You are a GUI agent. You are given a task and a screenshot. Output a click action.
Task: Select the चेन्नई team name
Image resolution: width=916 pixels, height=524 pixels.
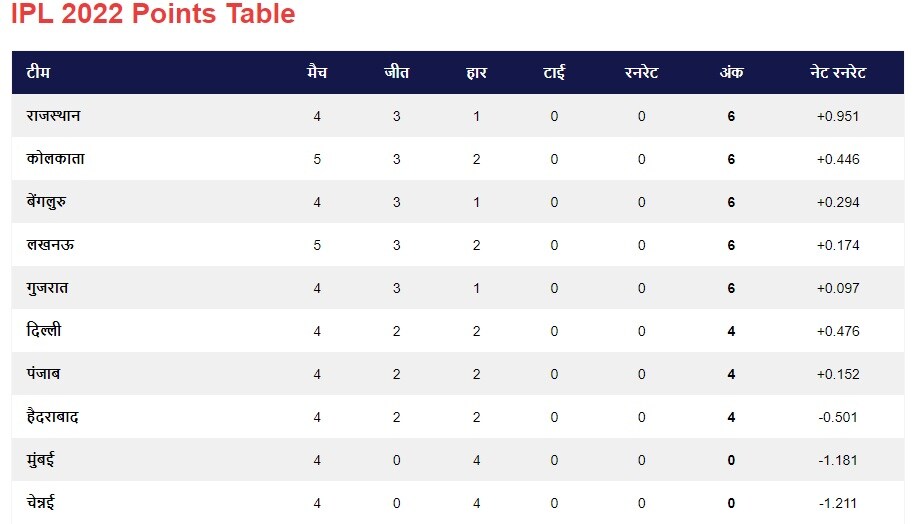(x=40, y=502)
